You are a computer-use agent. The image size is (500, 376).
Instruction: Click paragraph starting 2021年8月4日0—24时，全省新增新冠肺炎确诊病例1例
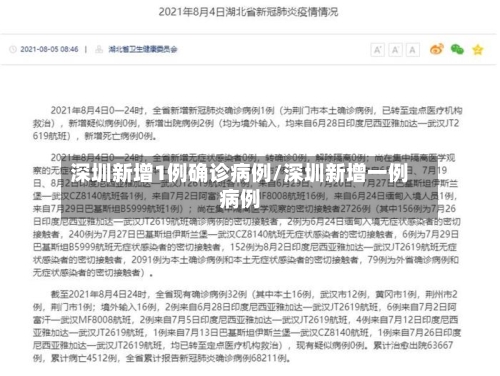(x=247, y=123)
